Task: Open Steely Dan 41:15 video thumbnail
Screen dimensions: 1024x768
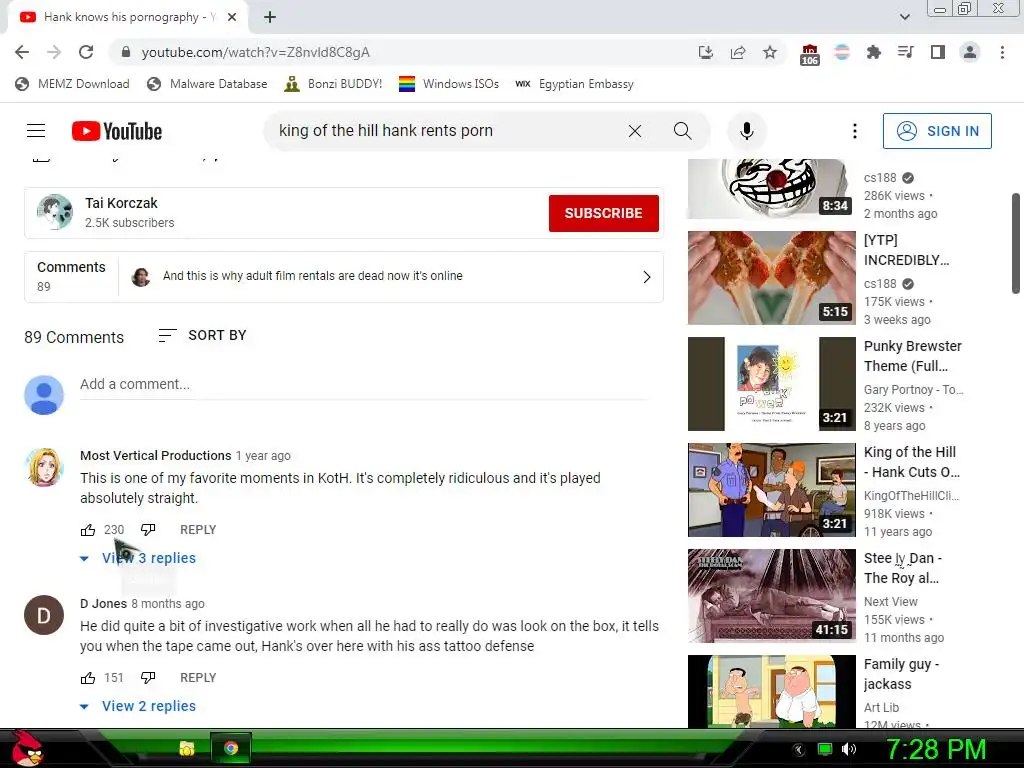Action: click(771, 596)
